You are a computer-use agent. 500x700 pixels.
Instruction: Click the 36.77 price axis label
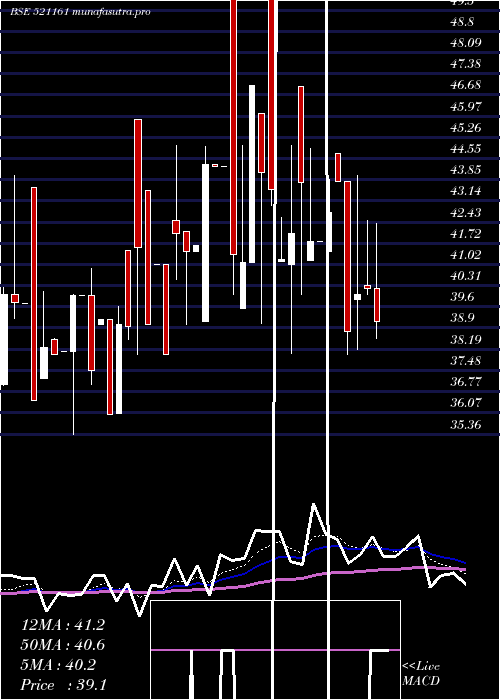tap(466, 382)
